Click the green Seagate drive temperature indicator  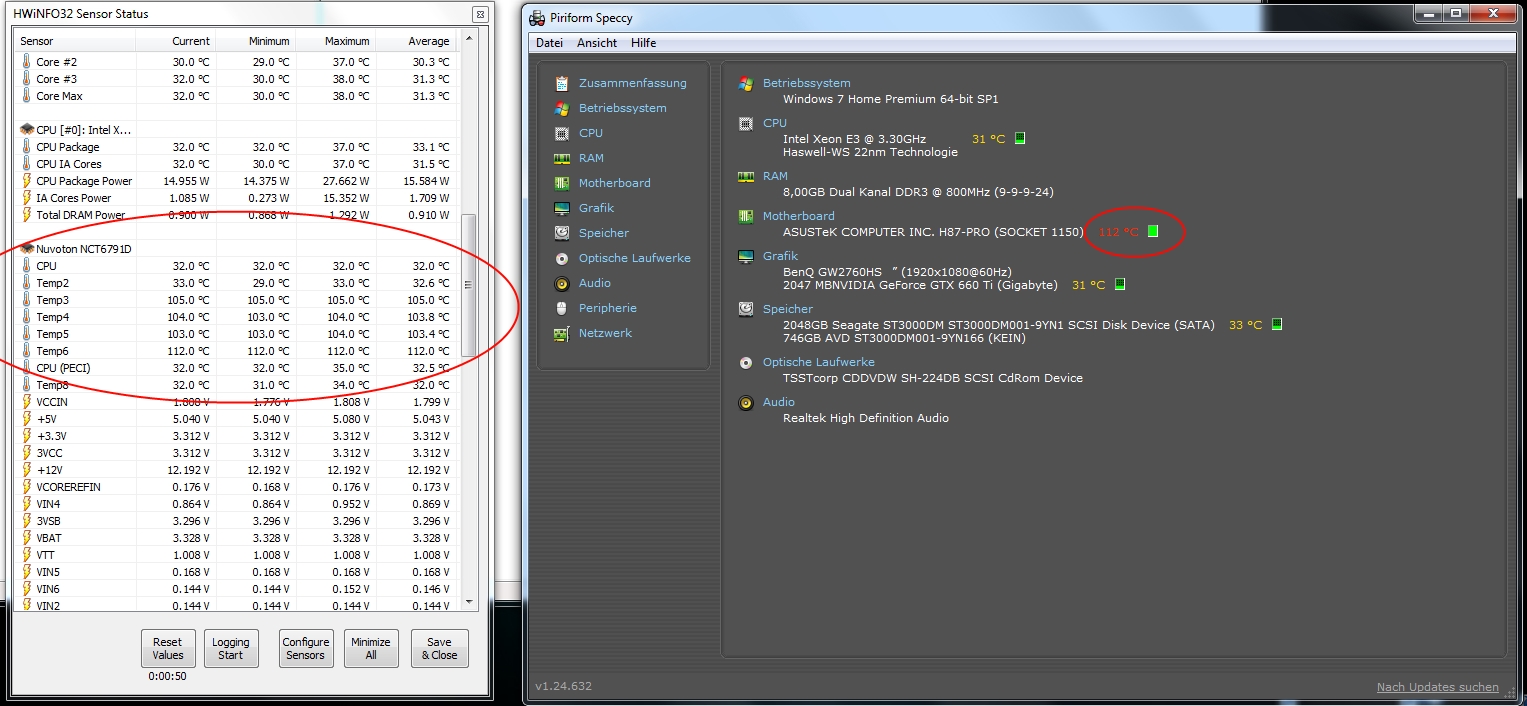[1277, 325]
